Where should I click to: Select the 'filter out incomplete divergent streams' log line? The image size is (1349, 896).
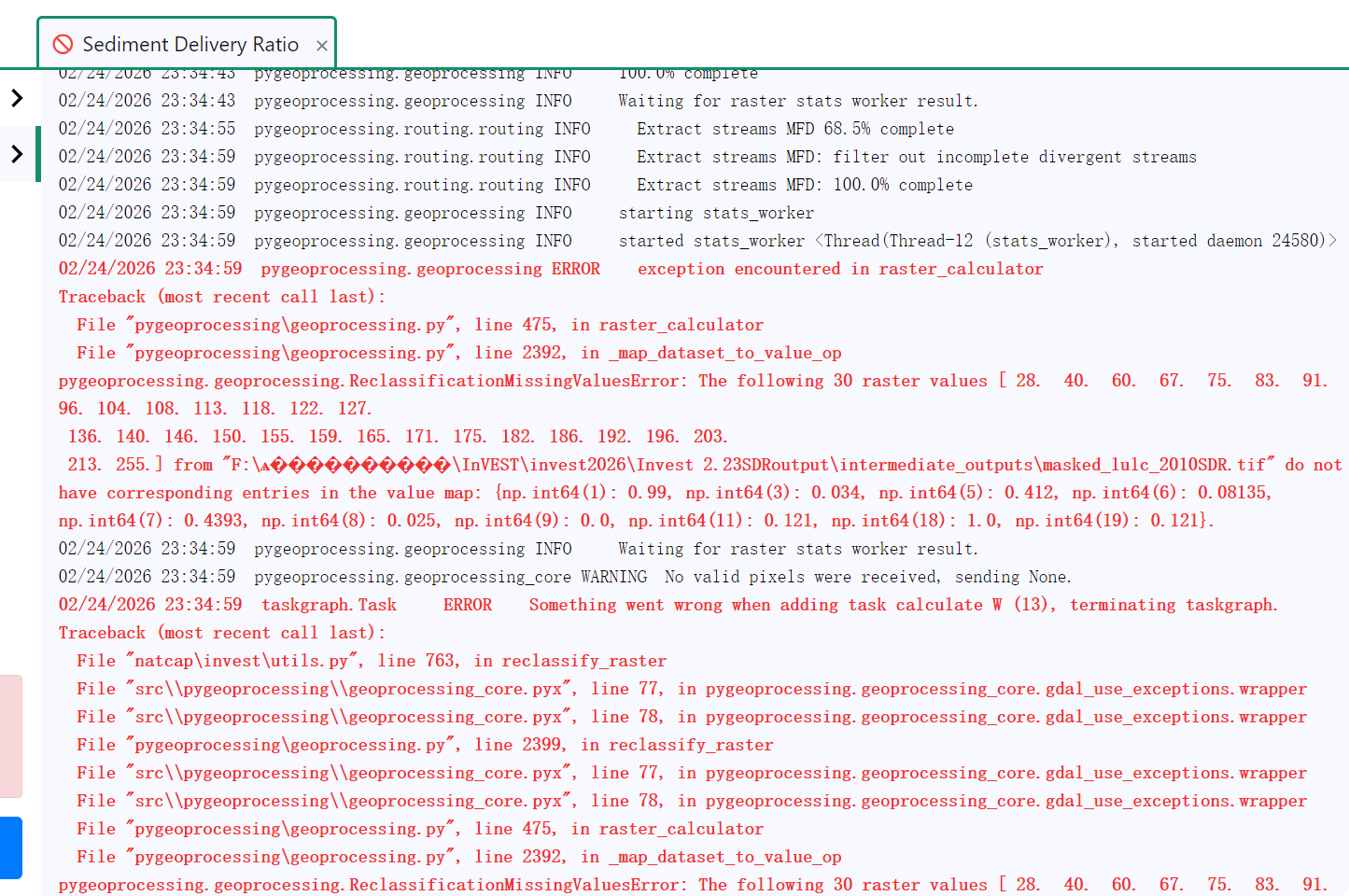627,157
